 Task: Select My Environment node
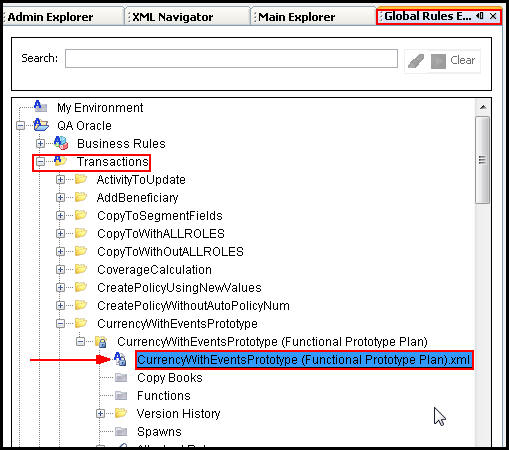point(100,108)
